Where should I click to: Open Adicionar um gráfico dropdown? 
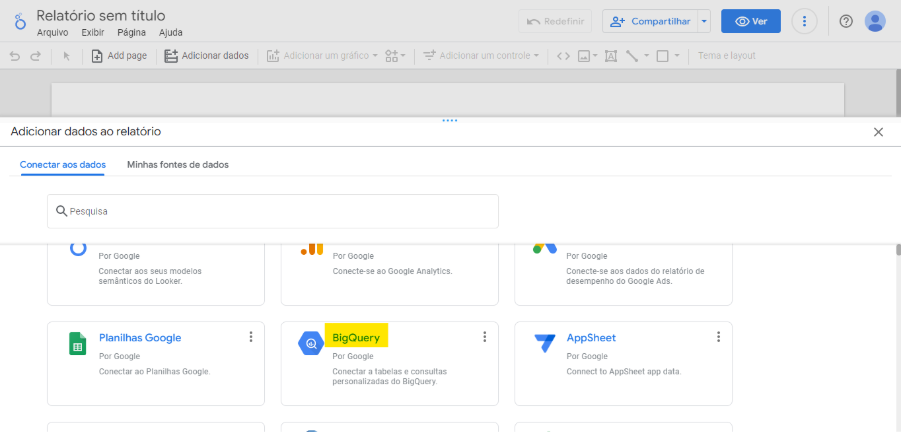tap(322, 56)
